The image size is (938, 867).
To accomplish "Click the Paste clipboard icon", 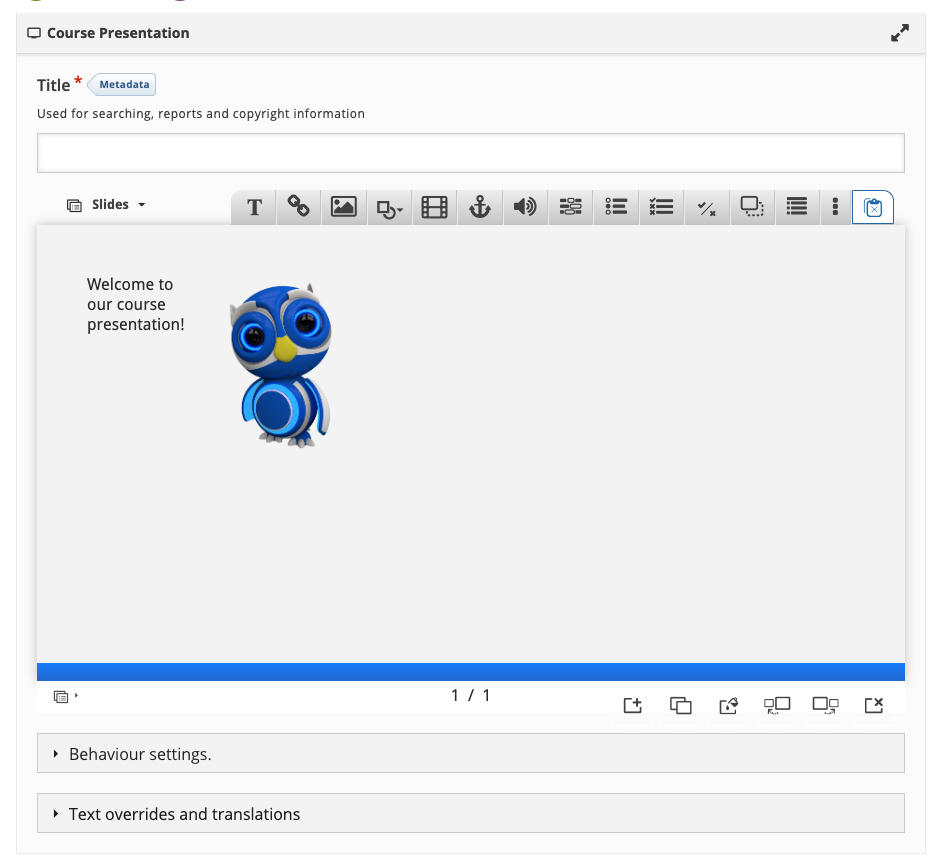I will [873, 208].
